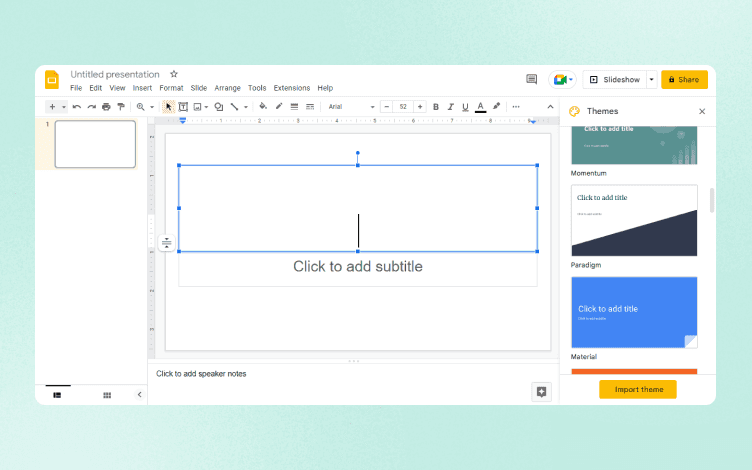The height and width of the screenshot is (470, 752).
Task: Open the new slide layout dropdown arrow
Action: tap(63, 107)
